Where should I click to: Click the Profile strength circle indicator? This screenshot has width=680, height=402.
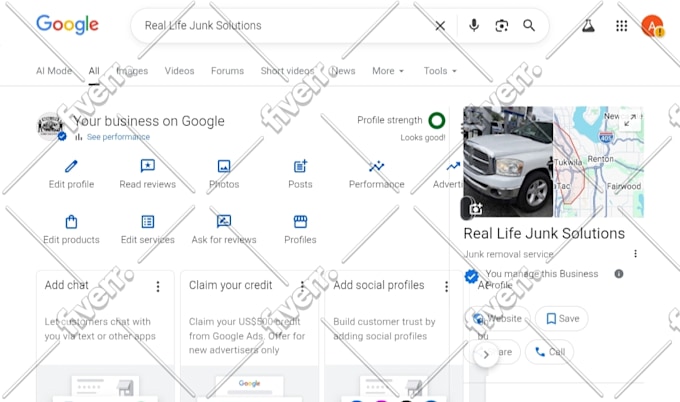tap(437, 120)
